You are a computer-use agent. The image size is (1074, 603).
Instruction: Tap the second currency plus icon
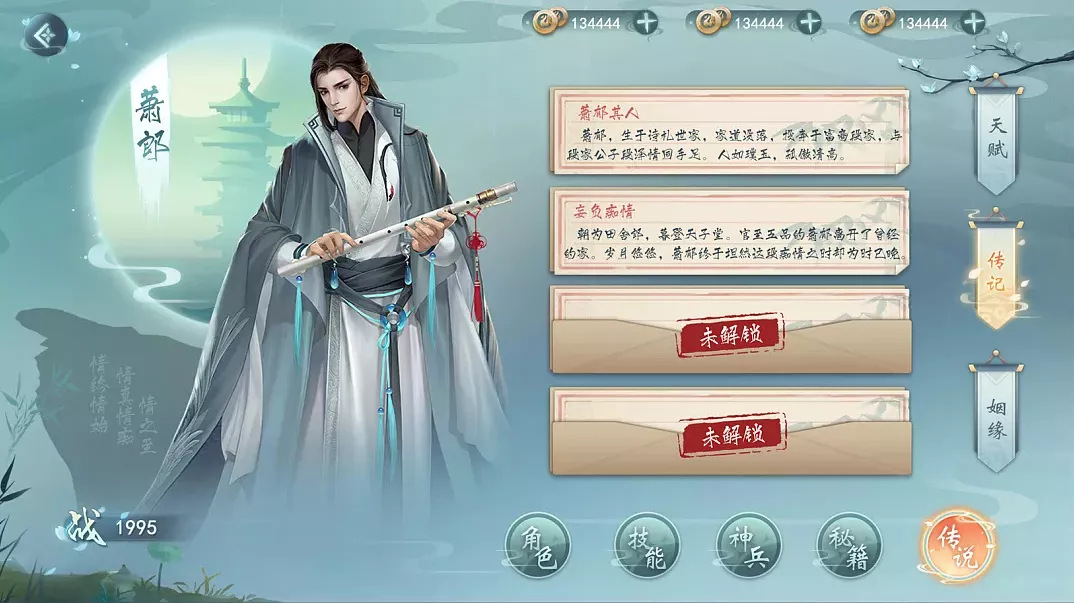click(x=810, y=23)
